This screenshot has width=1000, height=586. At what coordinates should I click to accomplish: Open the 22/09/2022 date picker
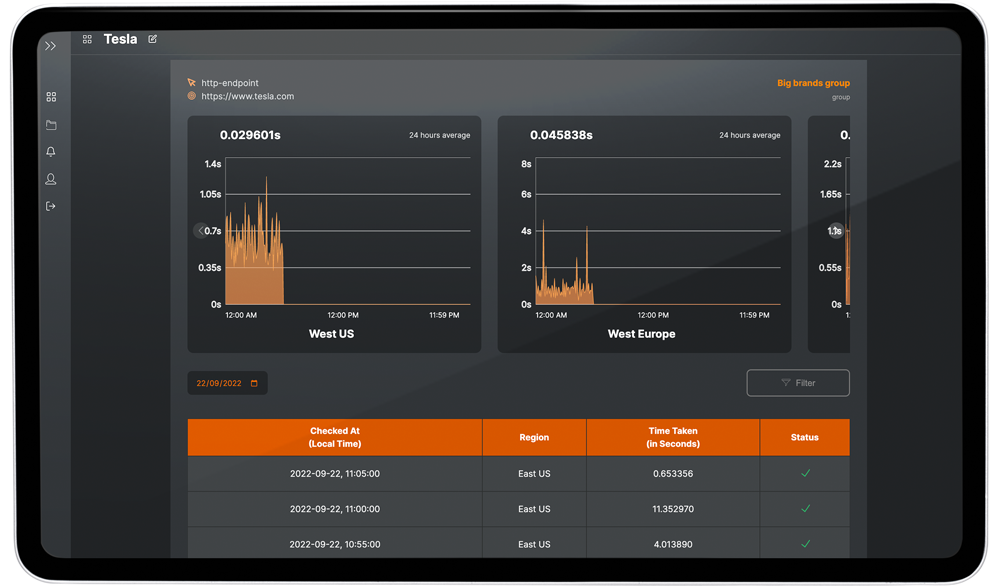227,383
